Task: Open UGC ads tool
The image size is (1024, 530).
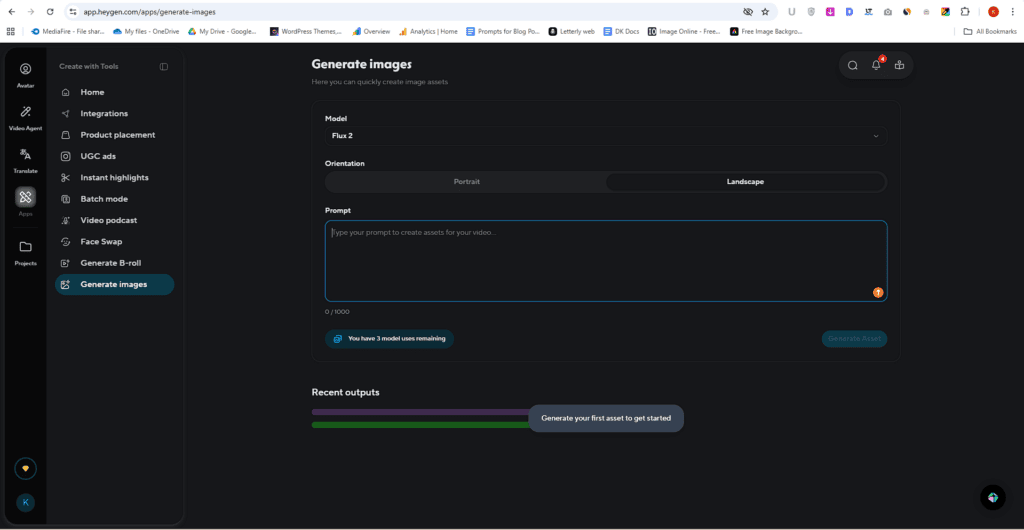Action: pyautogui.click(x=114, y=156)
